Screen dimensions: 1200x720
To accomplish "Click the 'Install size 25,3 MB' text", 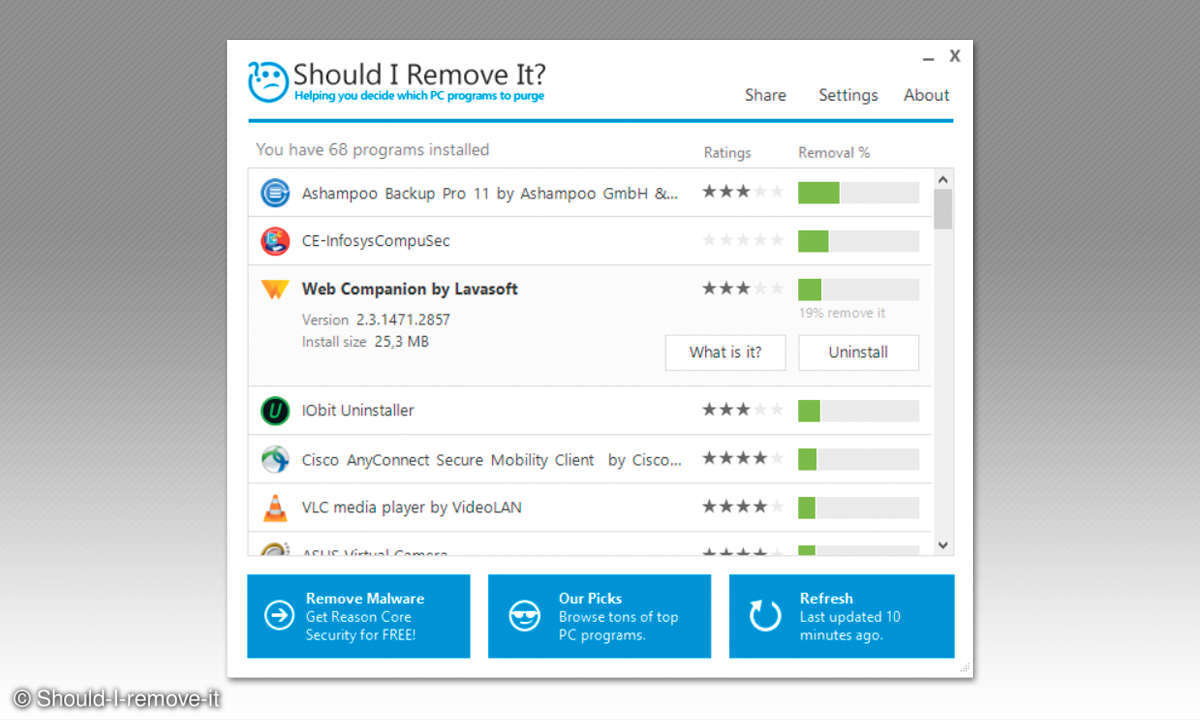I will pos(365,342).
